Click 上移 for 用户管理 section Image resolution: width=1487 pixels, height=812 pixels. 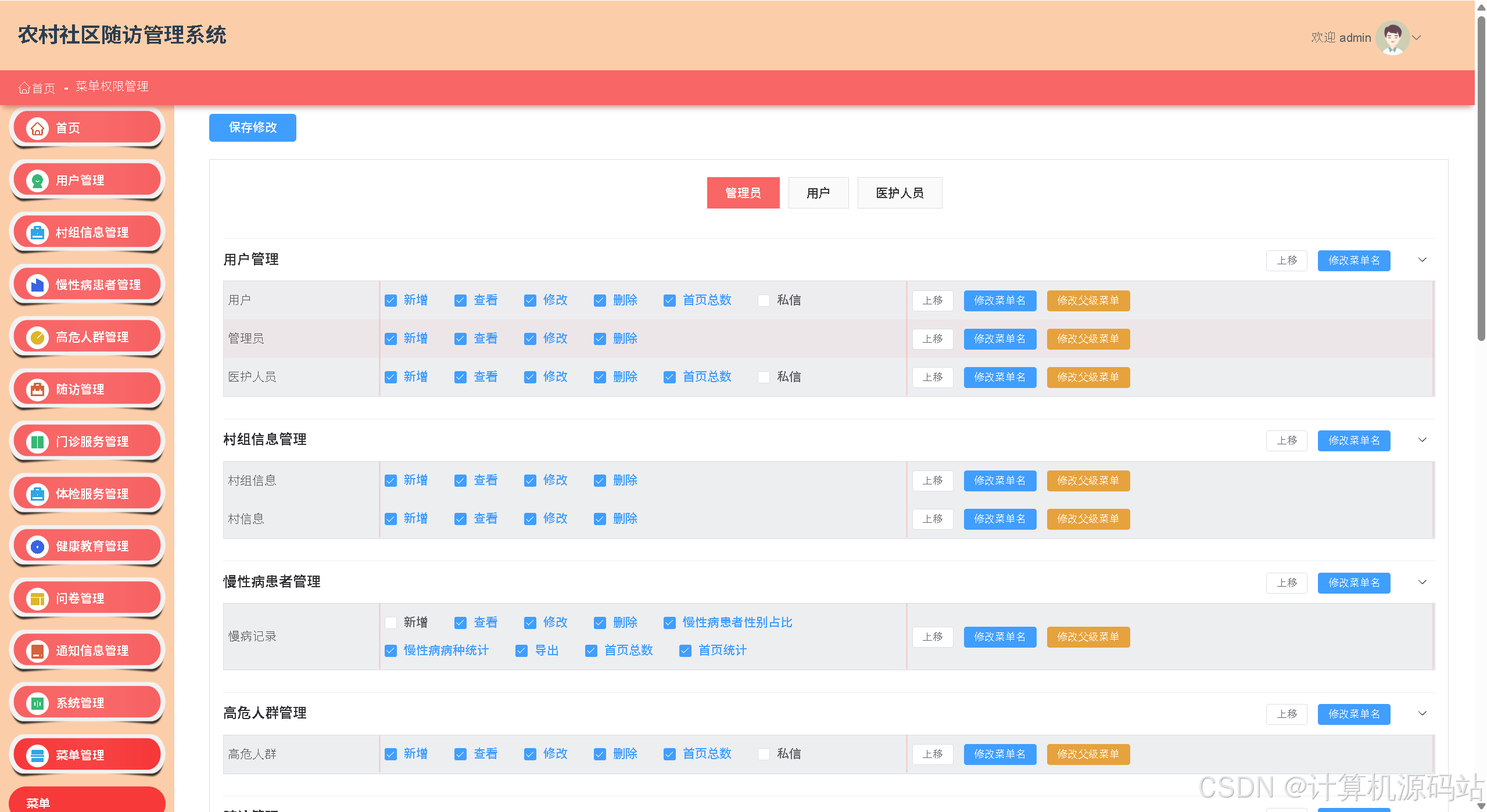(x=1287, y=260)
